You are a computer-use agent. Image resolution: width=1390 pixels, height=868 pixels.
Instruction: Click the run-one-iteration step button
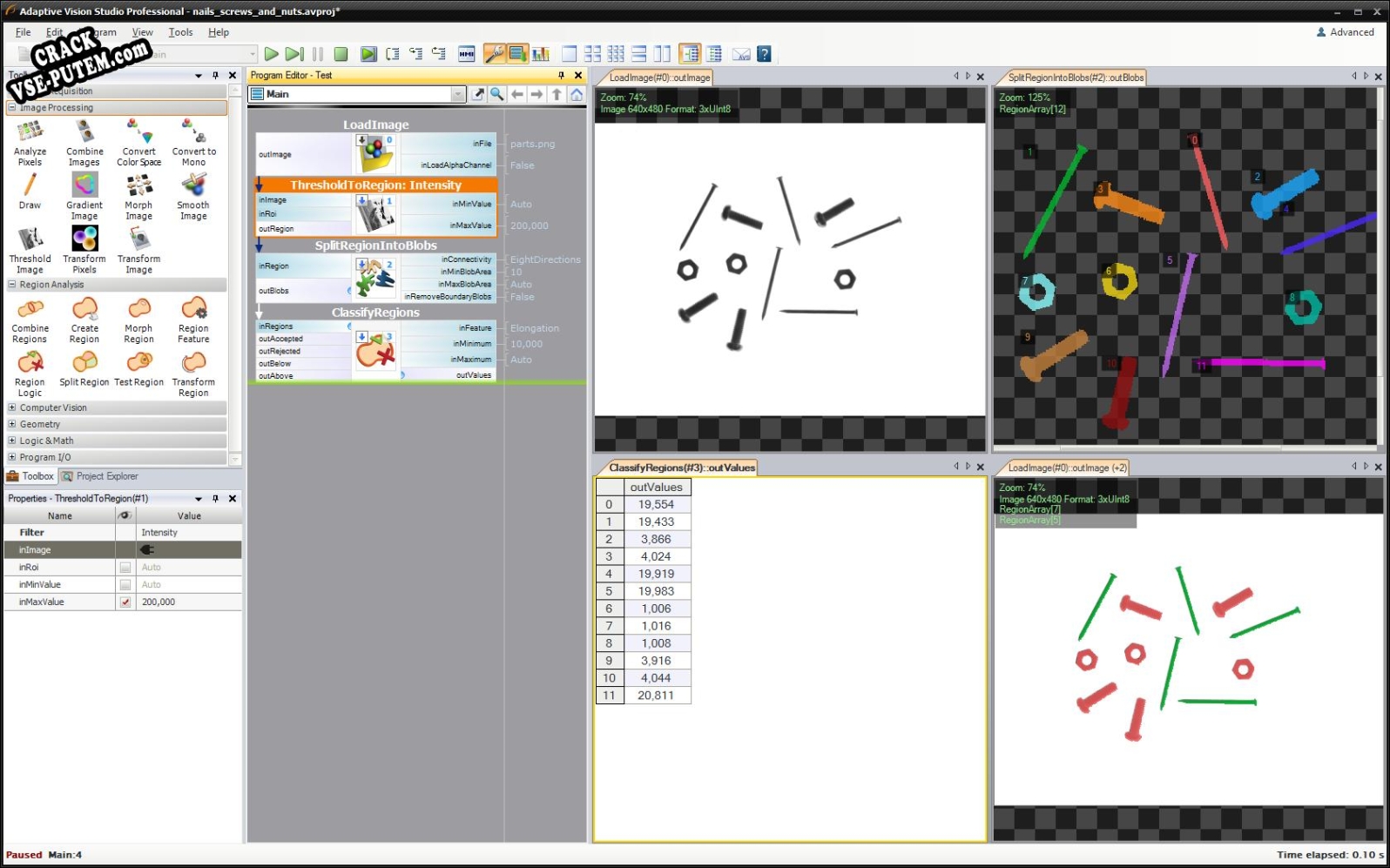click(294, 54)
